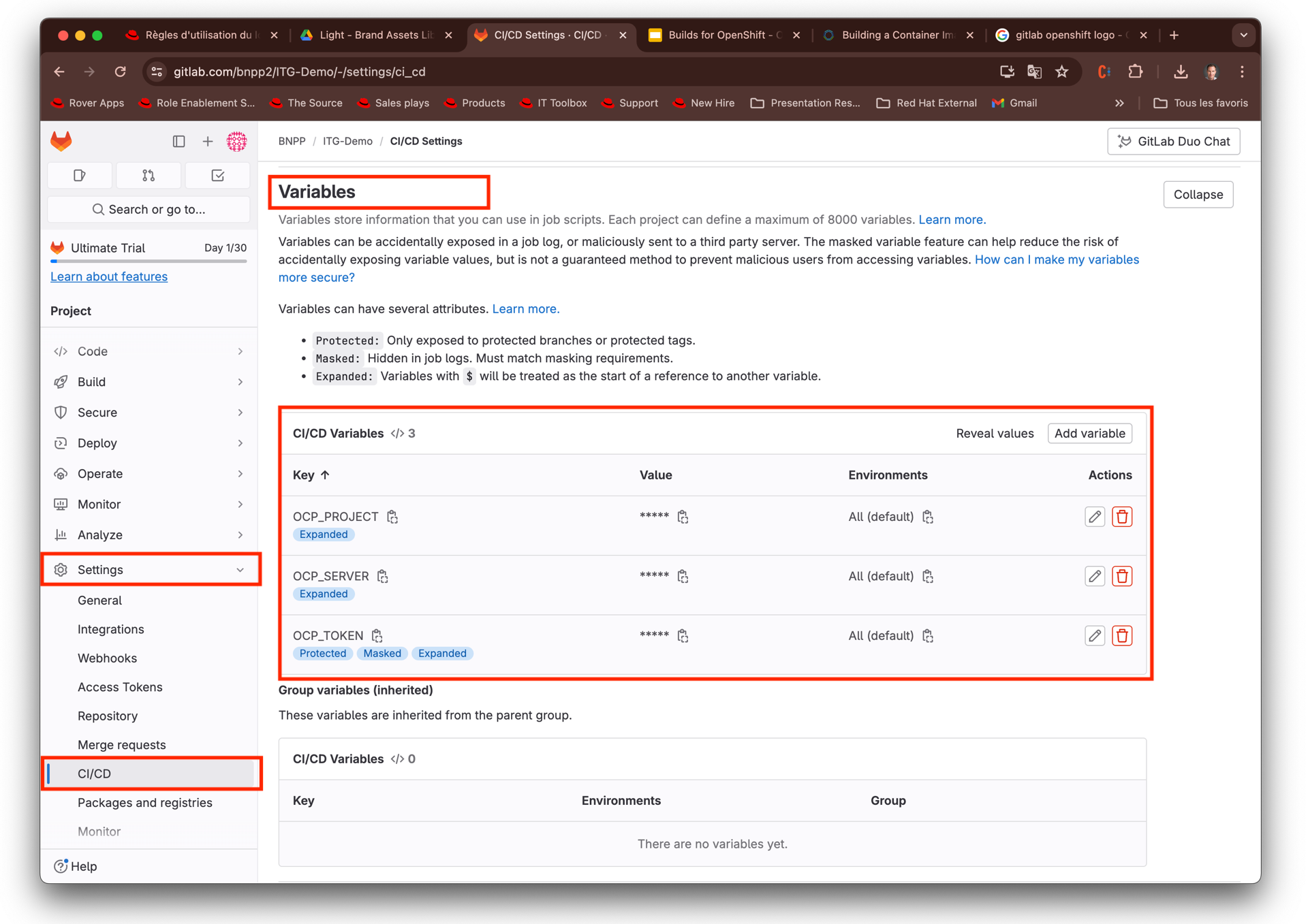Open merge requests shortcut icon
Screen dimensions: 1308x924
(149, 176)
